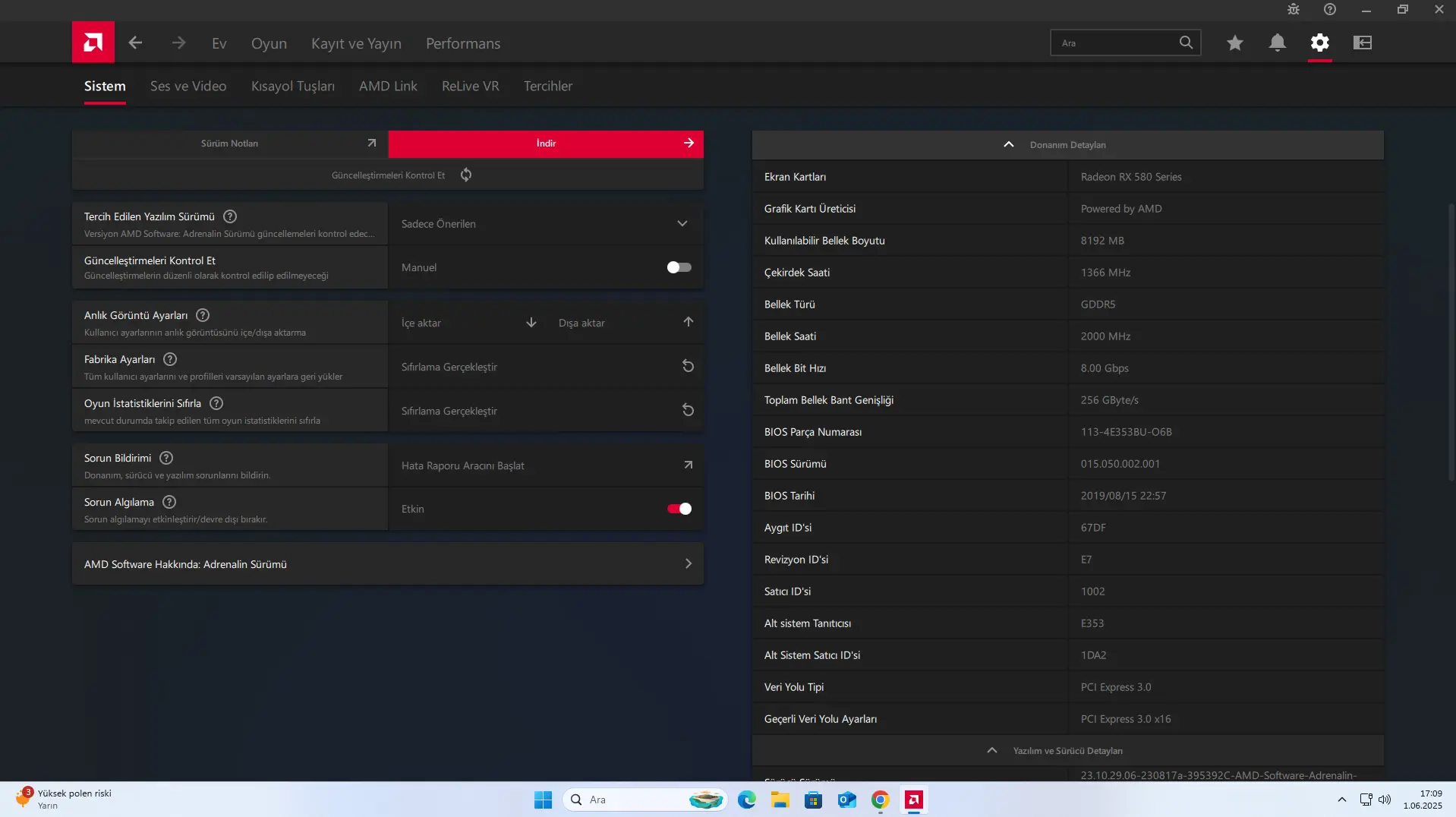Toggle the sidebar panel icon
The height and width of the screenshot is (817, 1456).
[x=1363, y=43]
